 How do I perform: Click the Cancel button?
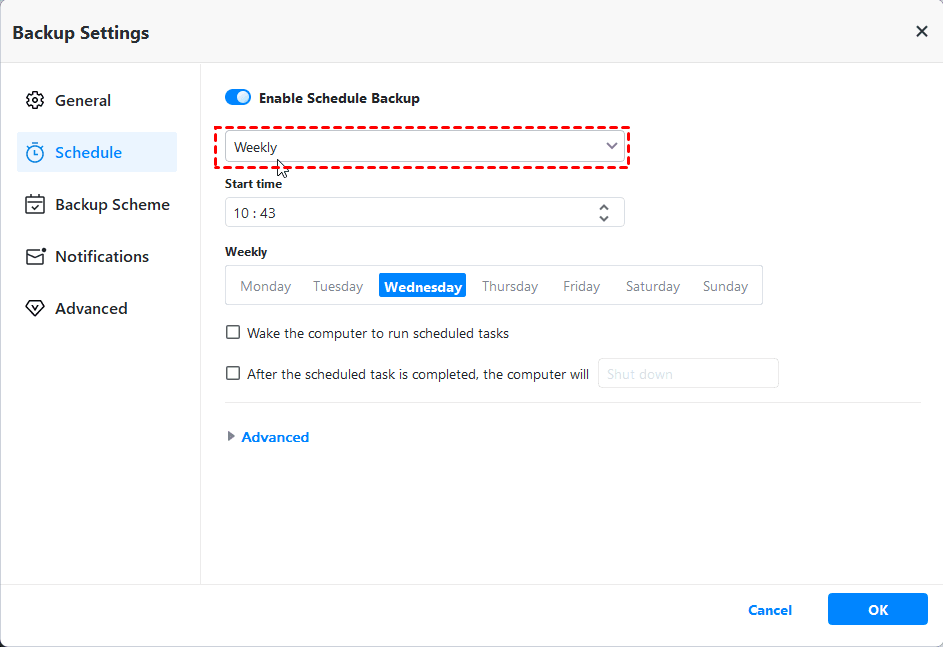tap(770, 610)
